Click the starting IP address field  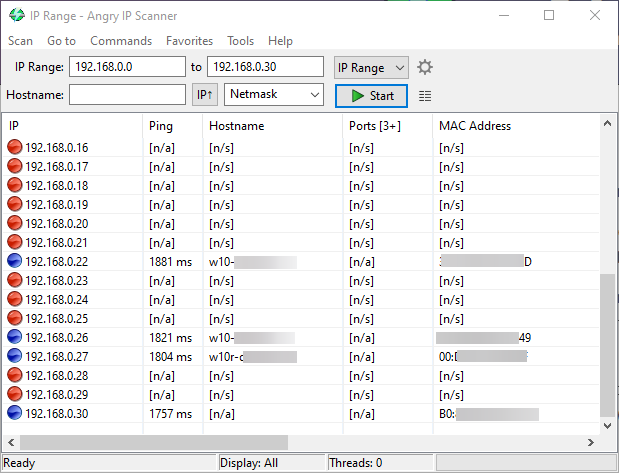pos(127,67)
